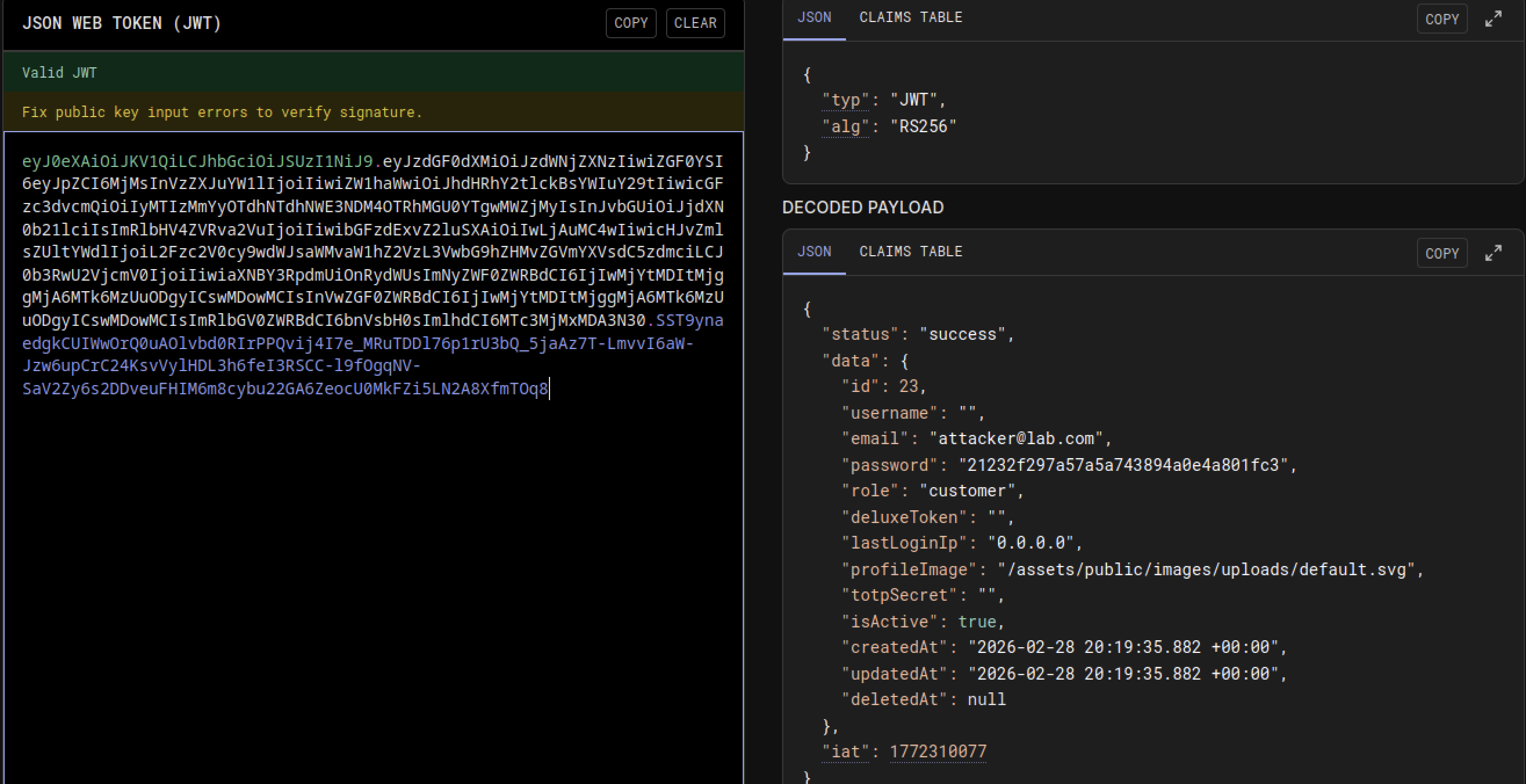Image resolution: width=1526 pixels, height=784 pixels.
Task: Click the role value "customer"
Action: click(x=967, y=491)
